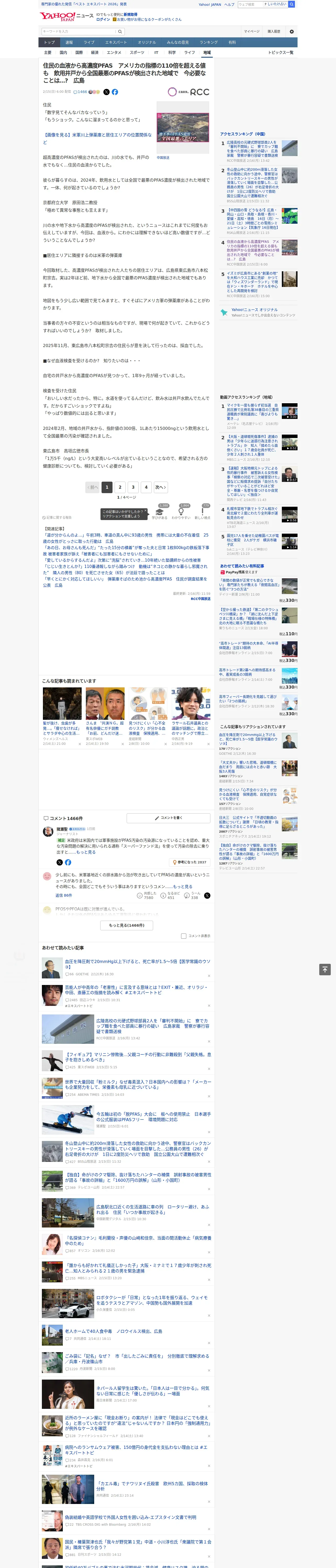Toggle the コメント非表示 checkbox
Viewport: 336px width, 1568px height.
pyautogui.click(x=183, y=936)
